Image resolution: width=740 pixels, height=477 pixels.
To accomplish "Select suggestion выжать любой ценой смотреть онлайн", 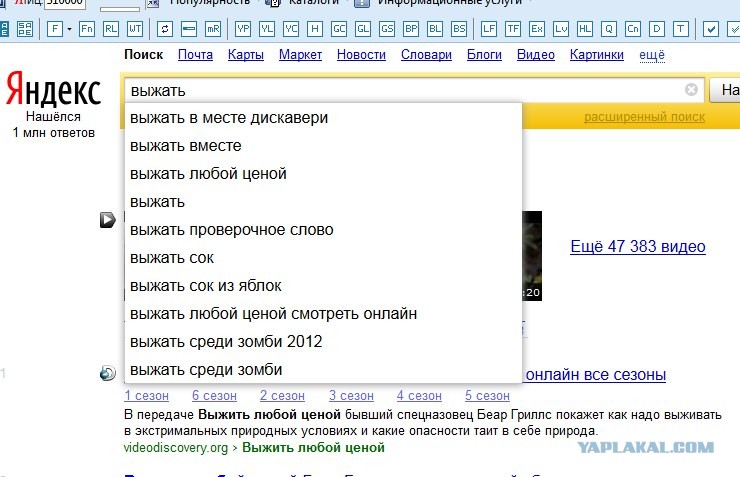I will click(x=323, y=314).
